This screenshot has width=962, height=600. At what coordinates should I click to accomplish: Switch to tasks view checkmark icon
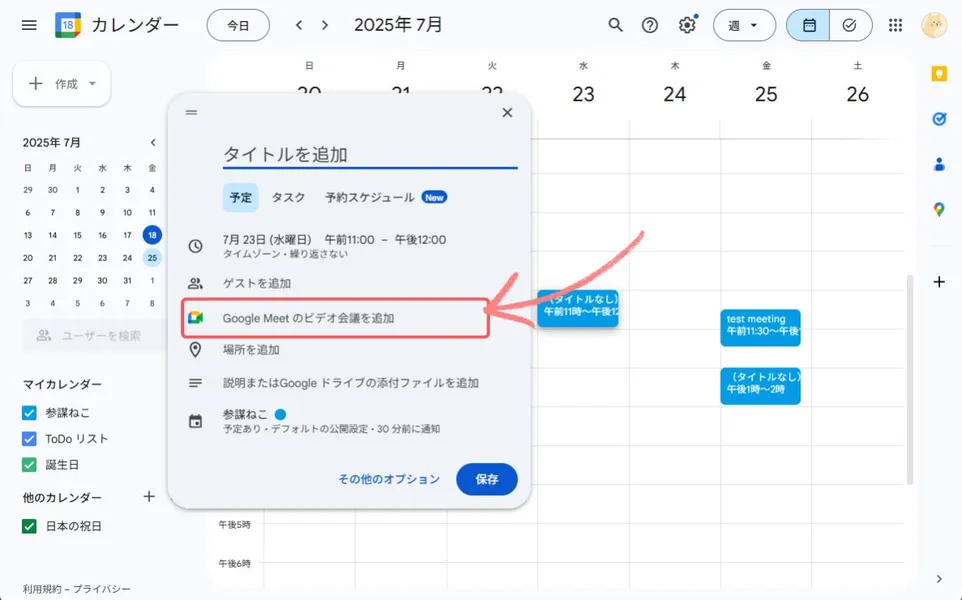tap(850, 25)
